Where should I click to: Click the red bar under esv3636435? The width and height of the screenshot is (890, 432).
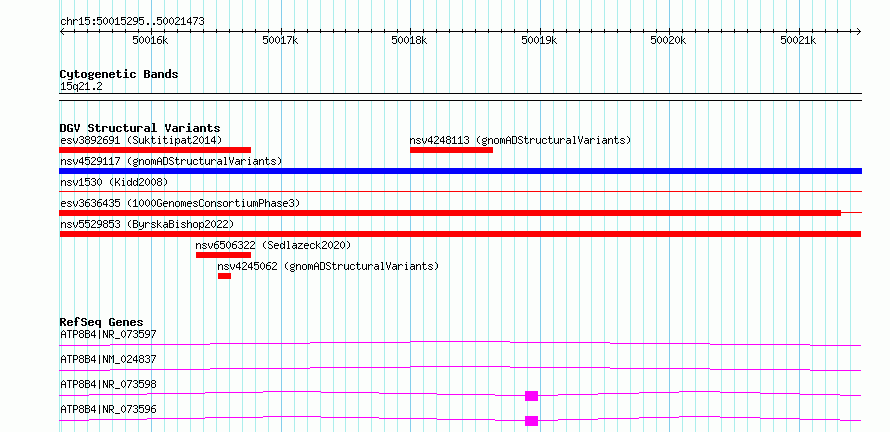pos(450,213)
